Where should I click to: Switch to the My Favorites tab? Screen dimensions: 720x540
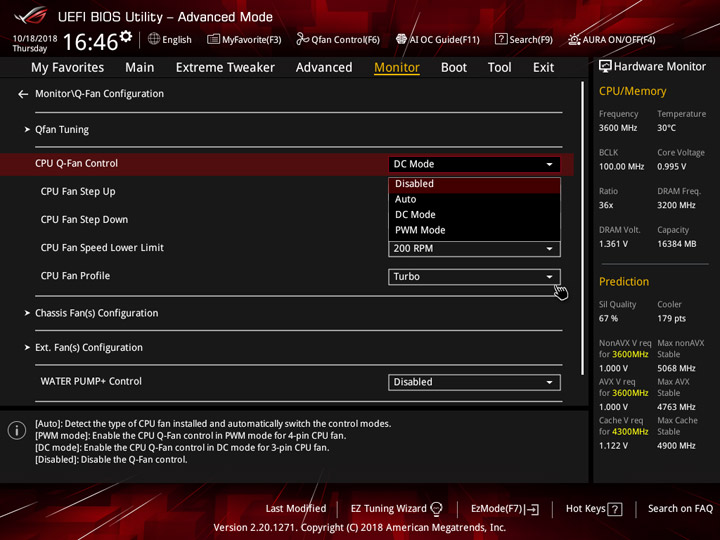[68, 68]
